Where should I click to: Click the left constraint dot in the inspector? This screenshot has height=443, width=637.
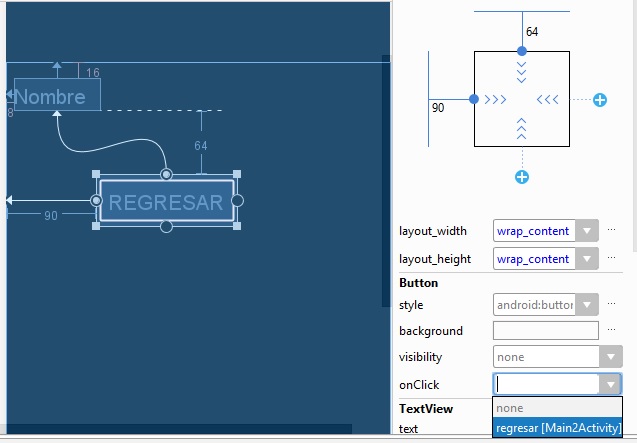point(474,100)
